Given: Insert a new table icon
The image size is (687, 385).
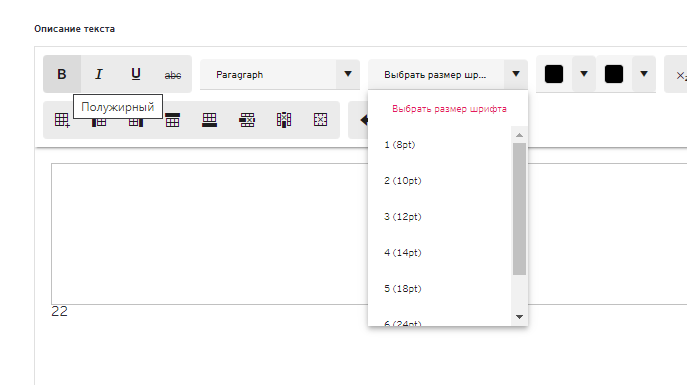Looking at the screenshot, I should [x=62, y=120].
